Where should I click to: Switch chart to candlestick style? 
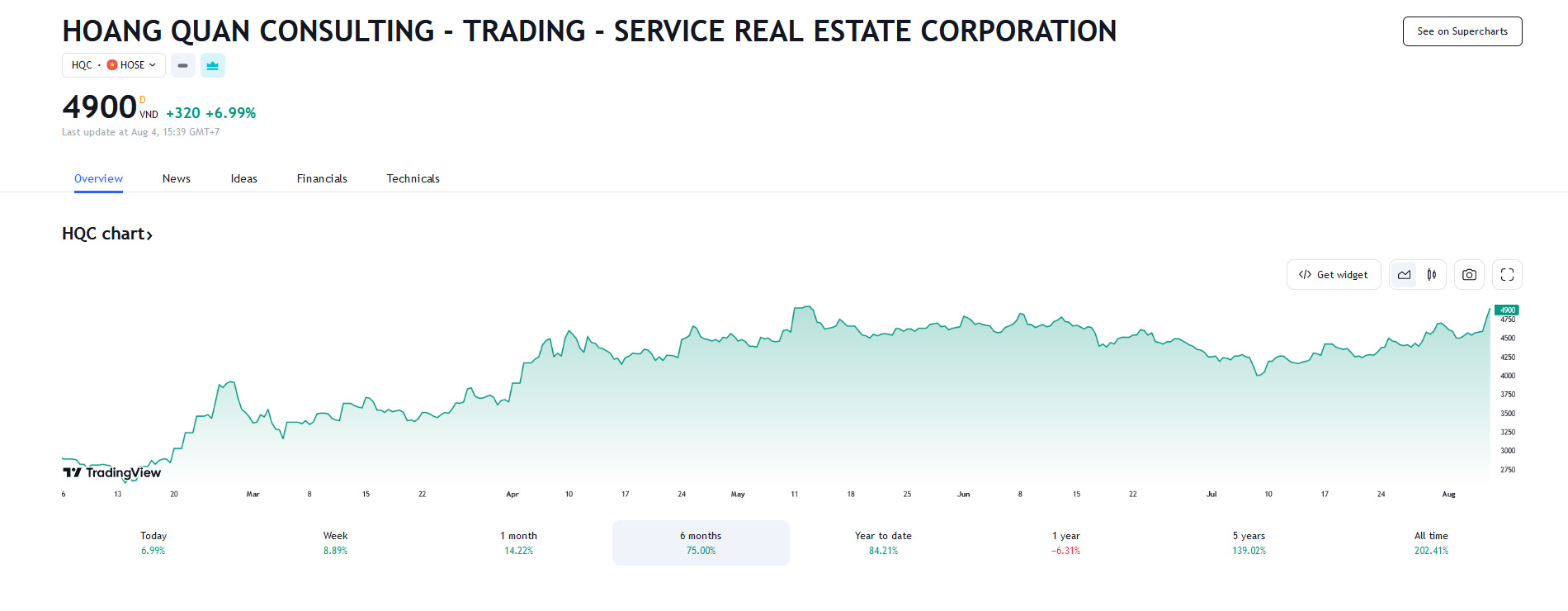pyautogui.click(x=1432, y=275)
